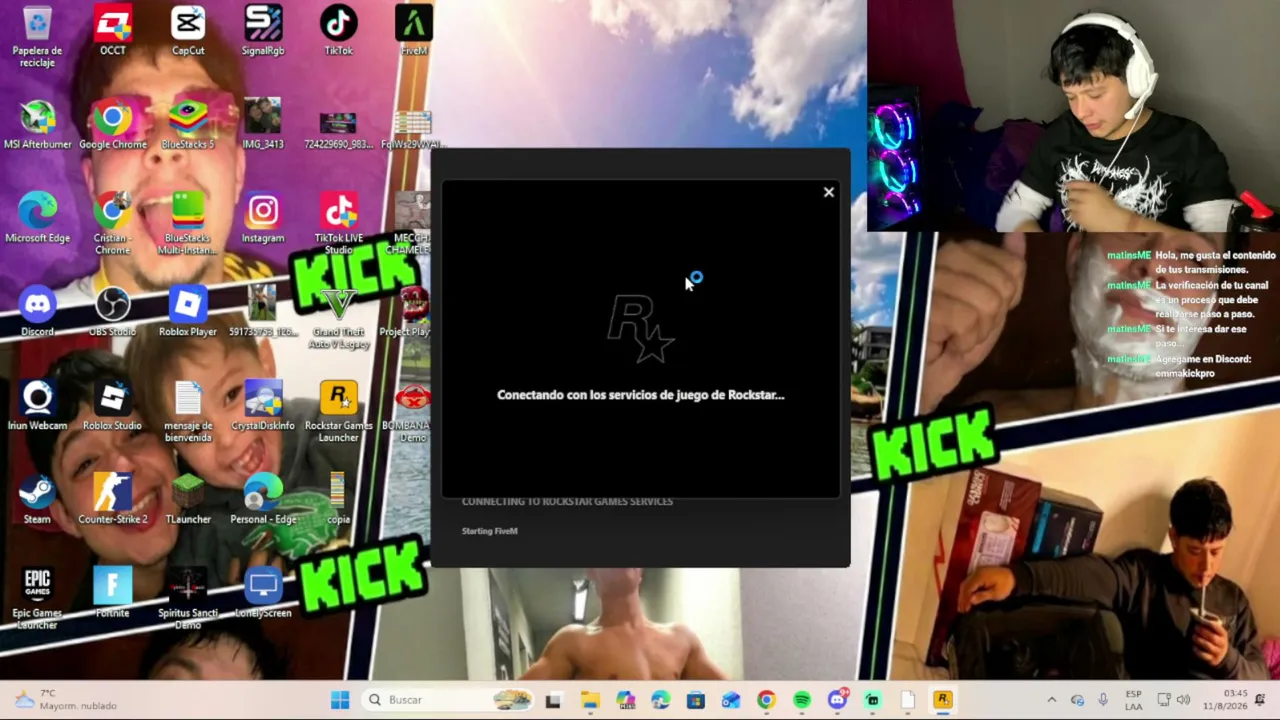1280x720 pixels.
Task: Select the Cristian - Chrome profile shortcut
Action: click(112, 224)
